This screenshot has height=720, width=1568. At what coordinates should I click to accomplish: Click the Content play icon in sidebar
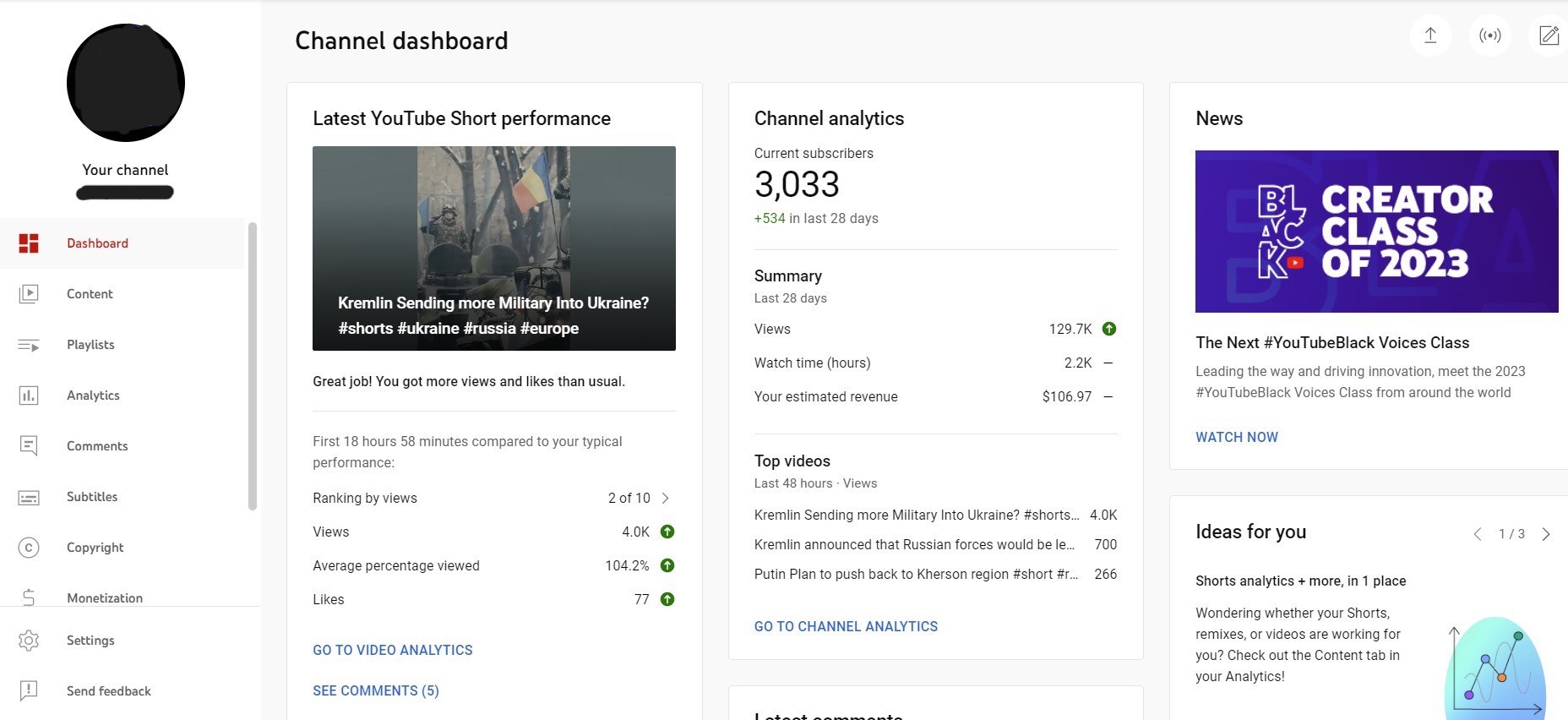coord(29,294)
